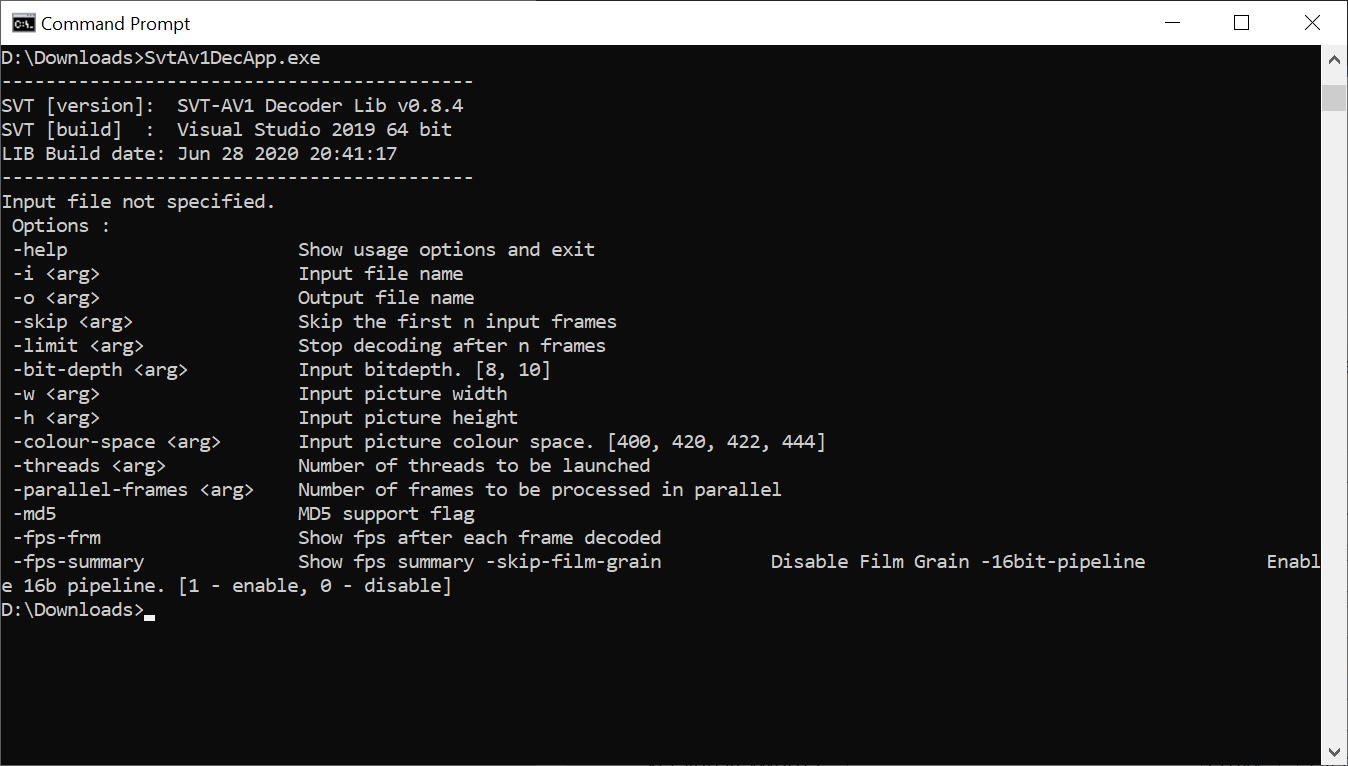Click the -help option line

pos(303,250)
